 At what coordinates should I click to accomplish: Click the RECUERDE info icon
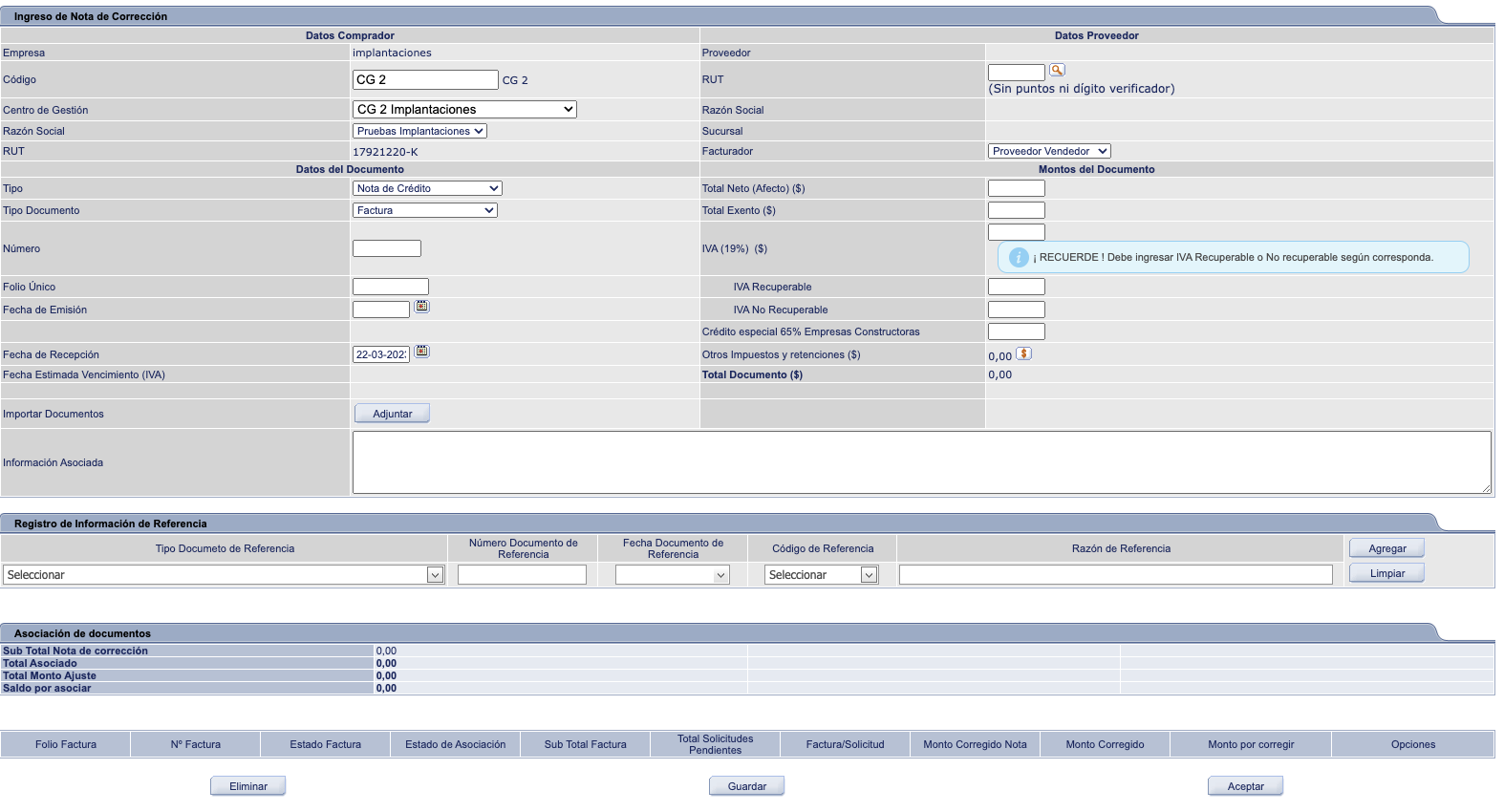pos(1019,257)
